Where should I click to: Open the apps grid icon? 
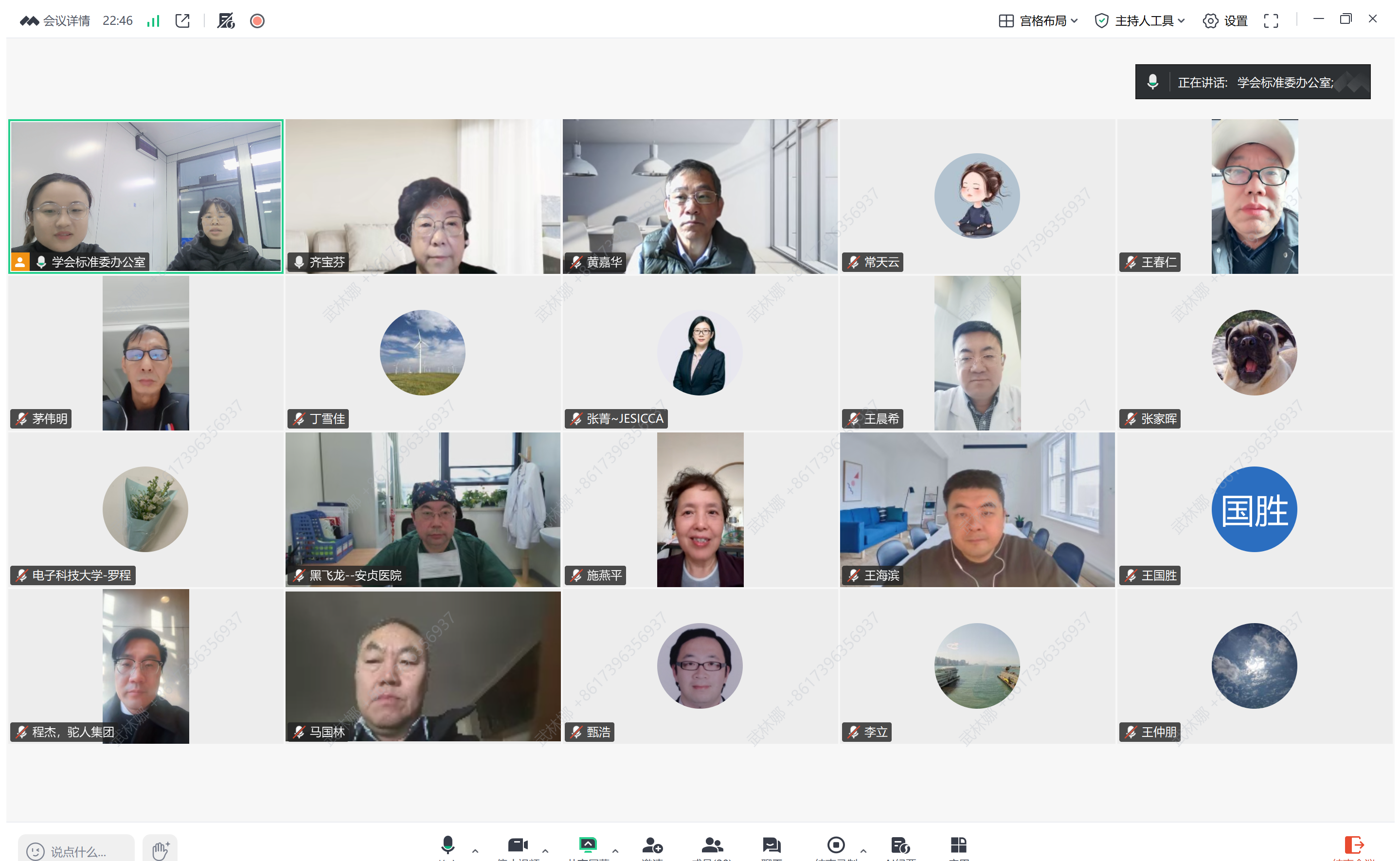click(x=959, y=844)
